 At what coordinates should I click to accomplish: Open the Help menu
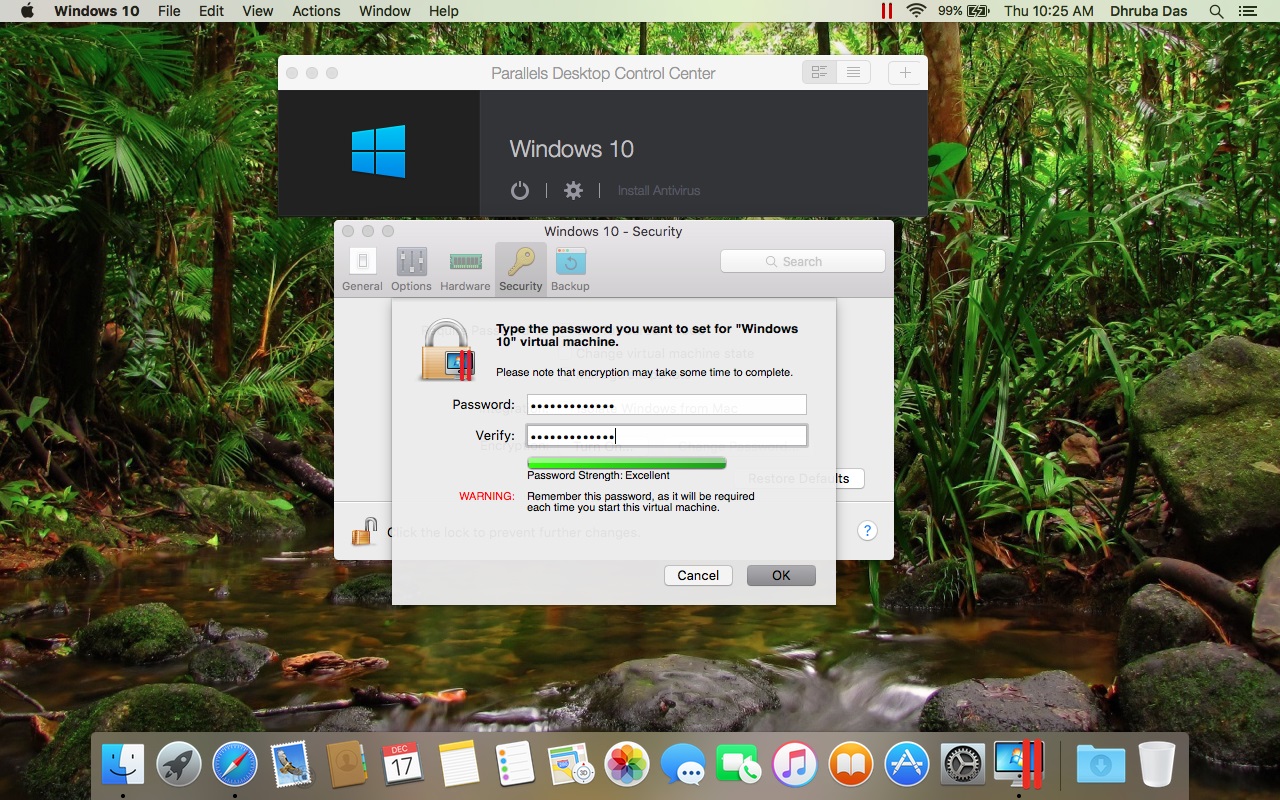tap(443, 11)
